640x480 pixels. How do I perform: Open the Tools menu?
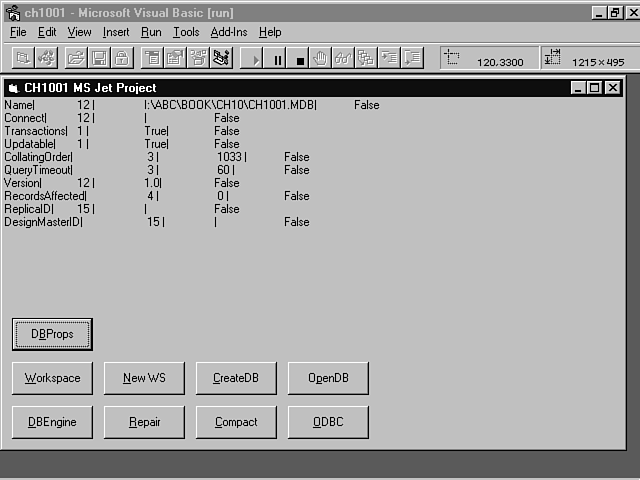(186, 32)
